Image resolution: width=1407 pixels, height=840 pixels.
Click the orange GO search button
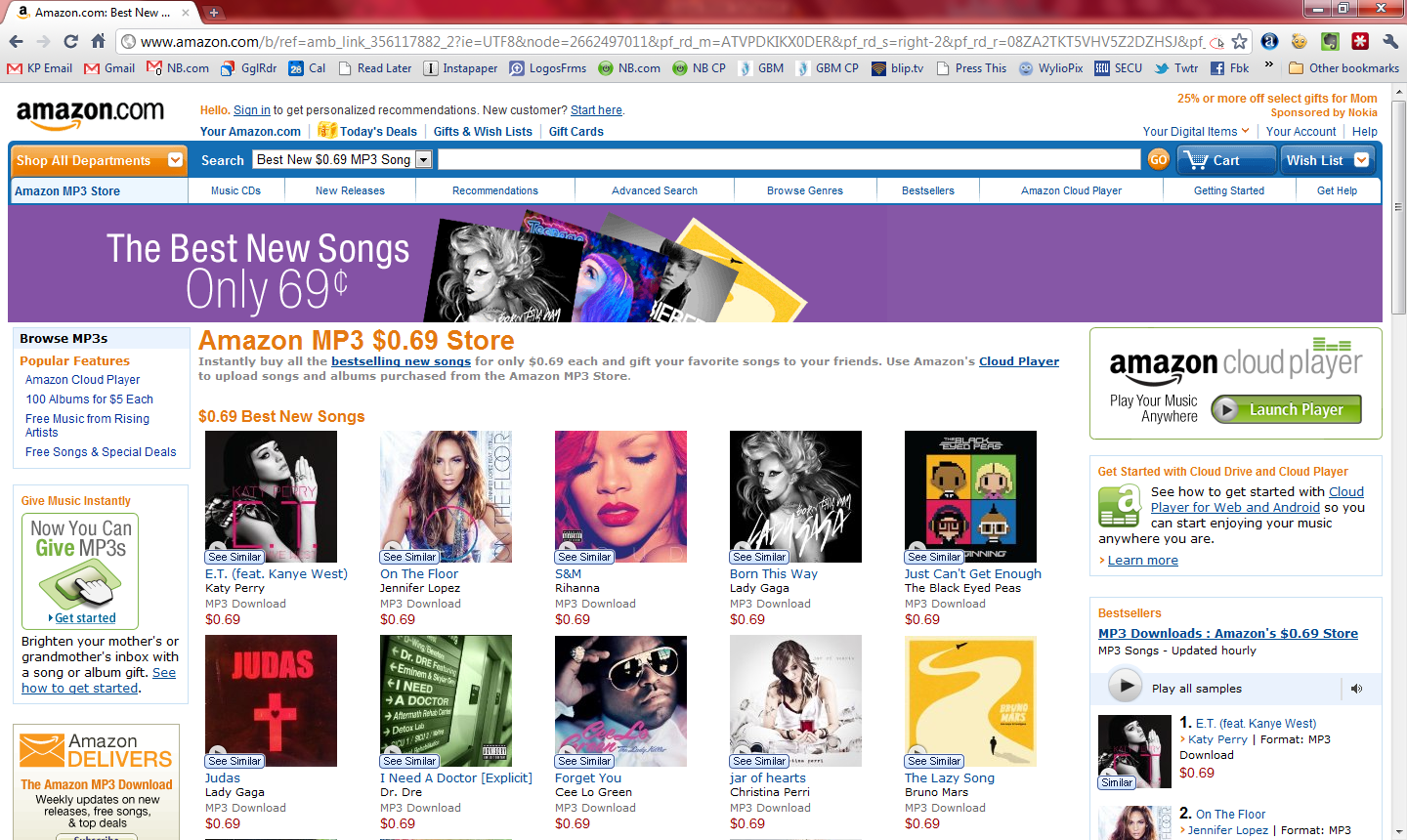[x=1159, y=160]
